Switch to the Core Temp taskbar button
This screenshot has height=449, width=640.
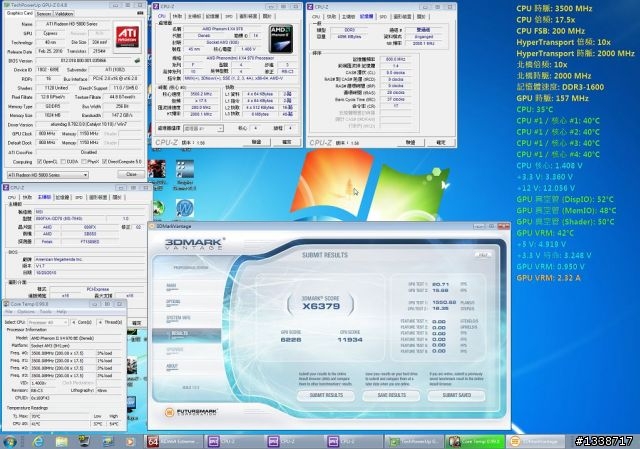[x=475, y=441]
